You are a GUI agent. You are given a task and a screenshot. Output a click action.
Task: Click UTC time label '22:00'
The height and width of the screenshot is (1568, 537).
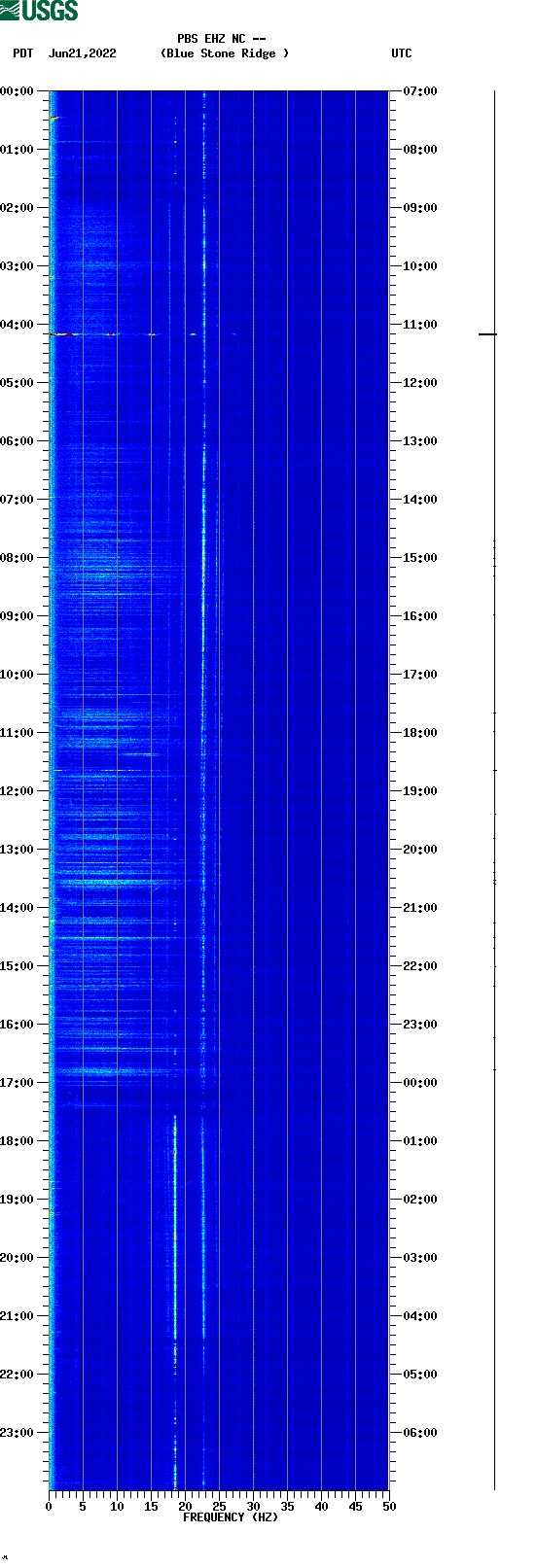[x=420, y=966]
